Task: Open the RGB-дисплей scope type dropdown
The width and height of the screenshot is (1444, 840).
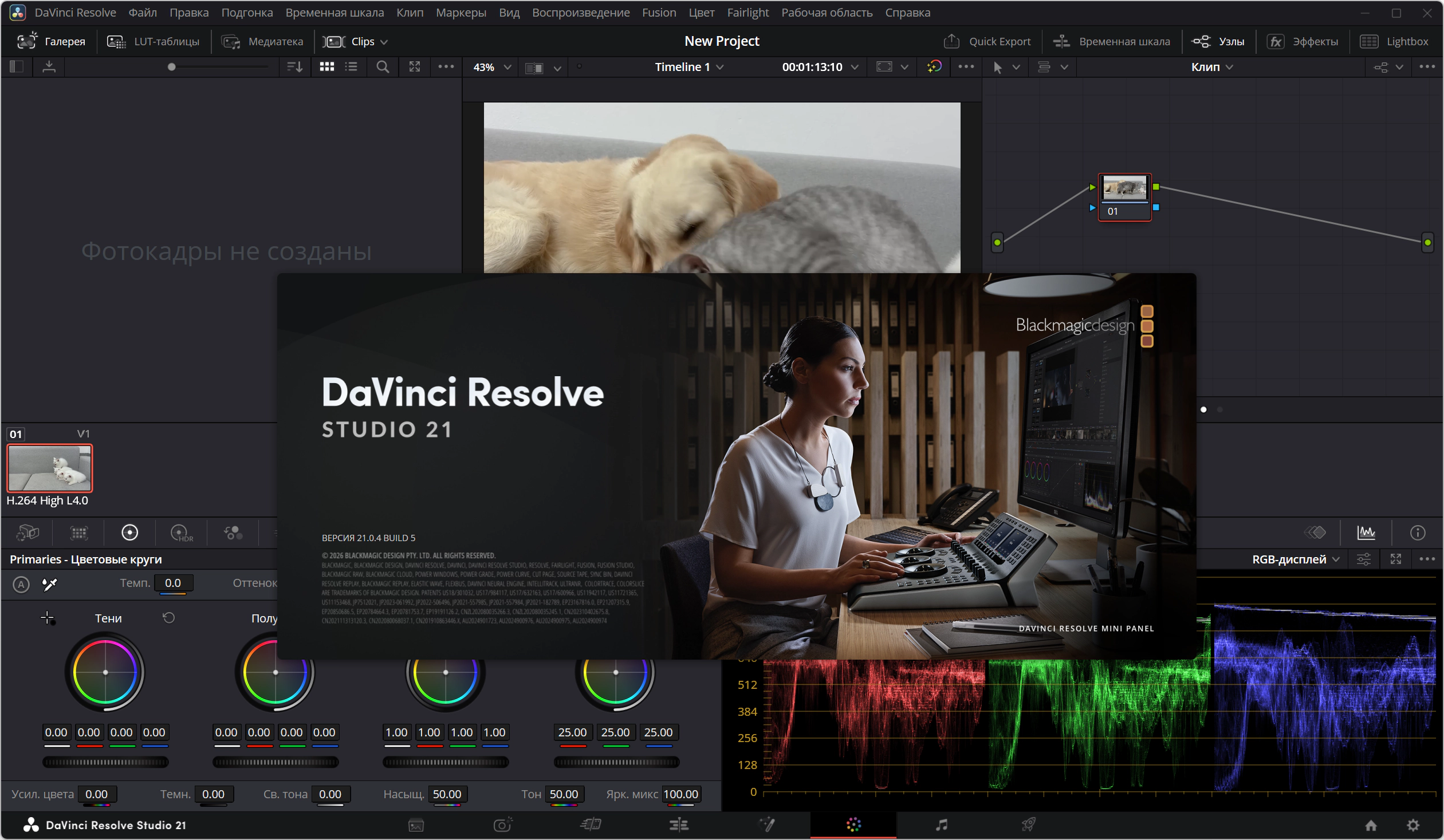Action: pos(1296,559)
